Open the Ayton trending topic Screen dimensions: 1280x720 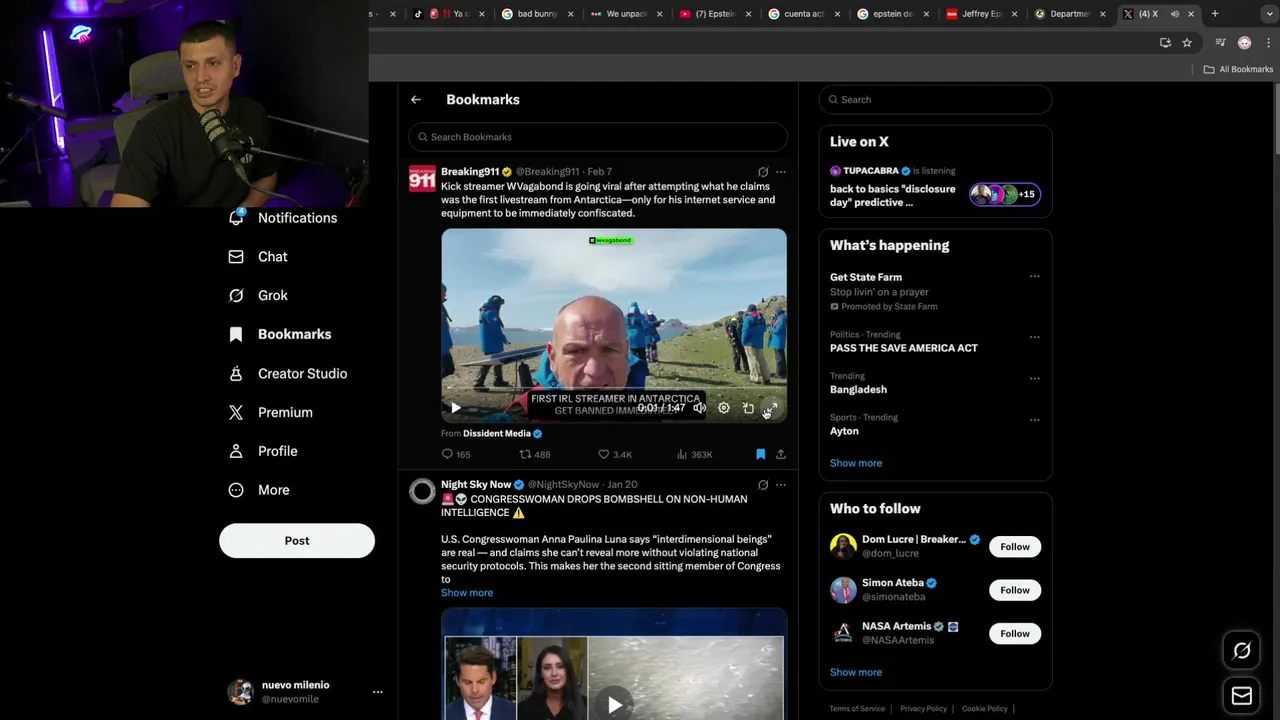[844, 431]
